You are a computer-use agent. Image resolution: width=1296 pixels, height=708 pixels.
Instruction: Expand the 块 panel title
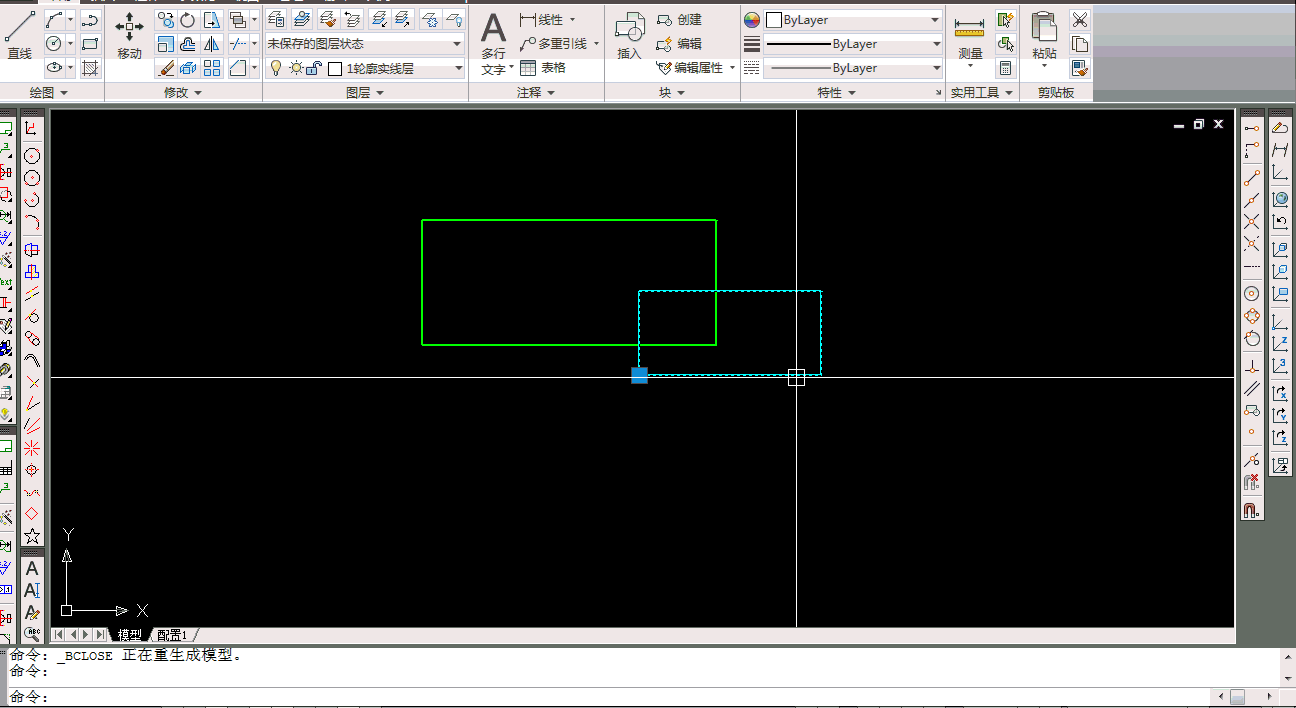(x=672, y=92)
